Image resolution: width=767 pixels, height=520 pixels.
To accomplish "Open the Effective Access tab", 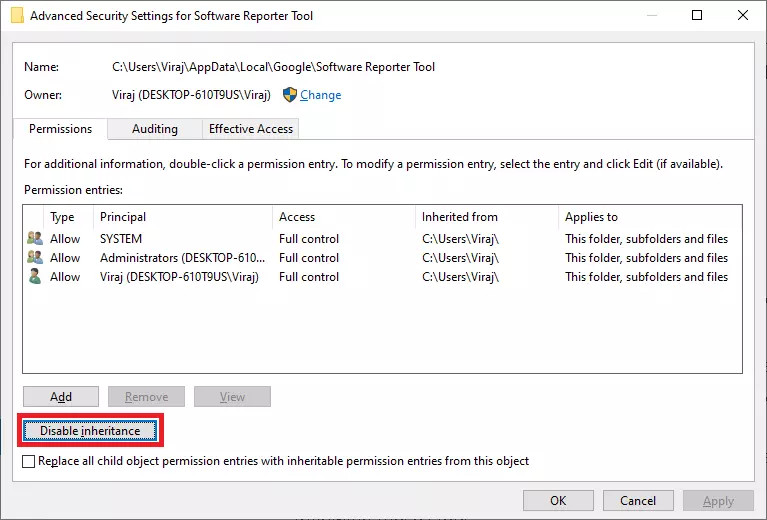I will [x=250, y=129].
